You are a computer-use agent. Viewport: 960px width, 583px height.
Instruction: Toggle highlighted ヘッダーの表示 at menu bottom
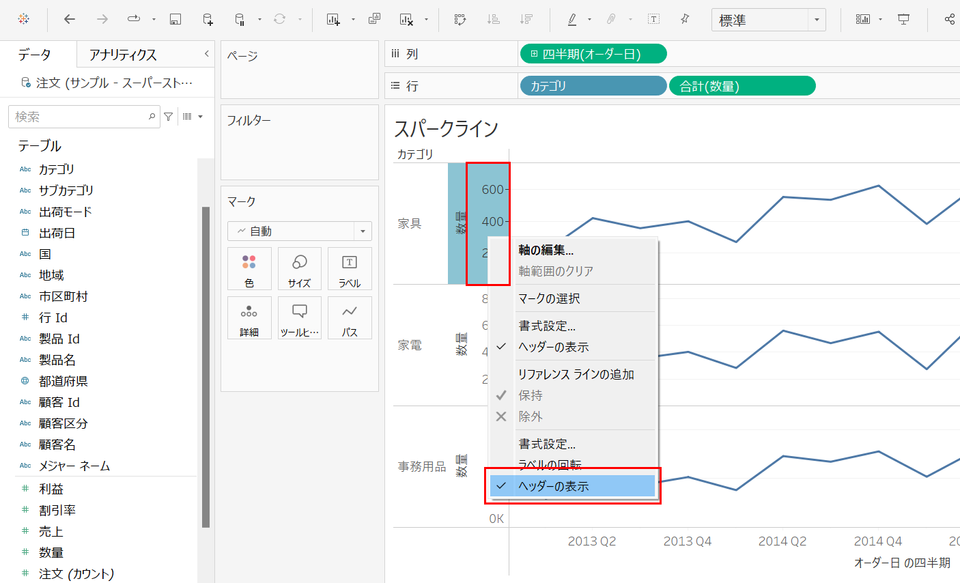pos(572,486)
